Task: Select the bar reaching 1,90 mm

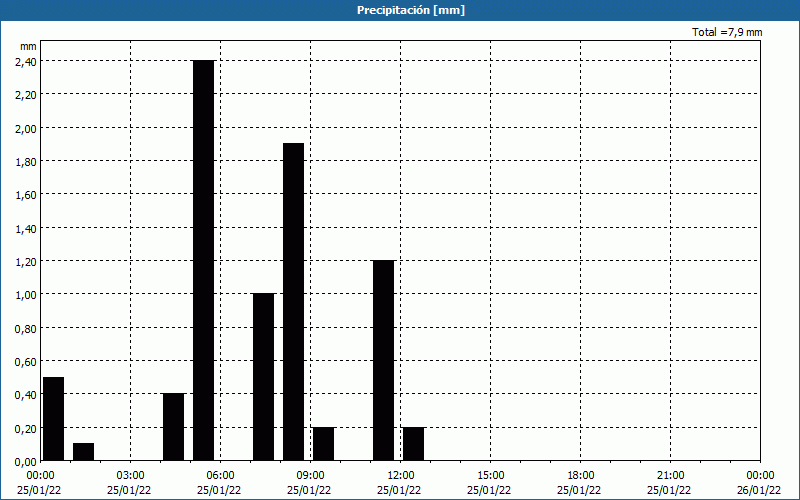Action: (293, 302)
